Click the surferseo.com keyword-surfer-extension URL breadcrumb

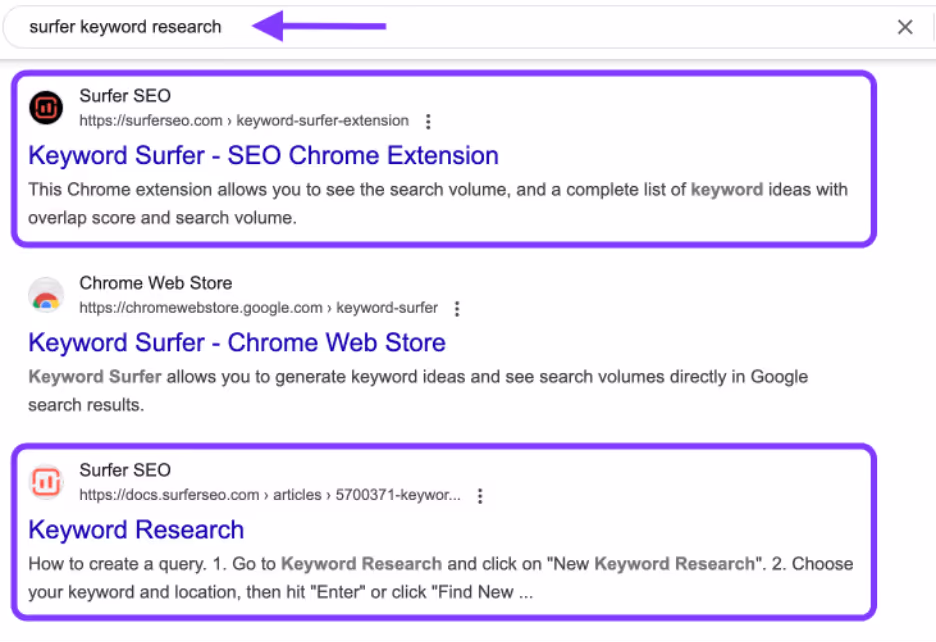(x=244, y=121)
